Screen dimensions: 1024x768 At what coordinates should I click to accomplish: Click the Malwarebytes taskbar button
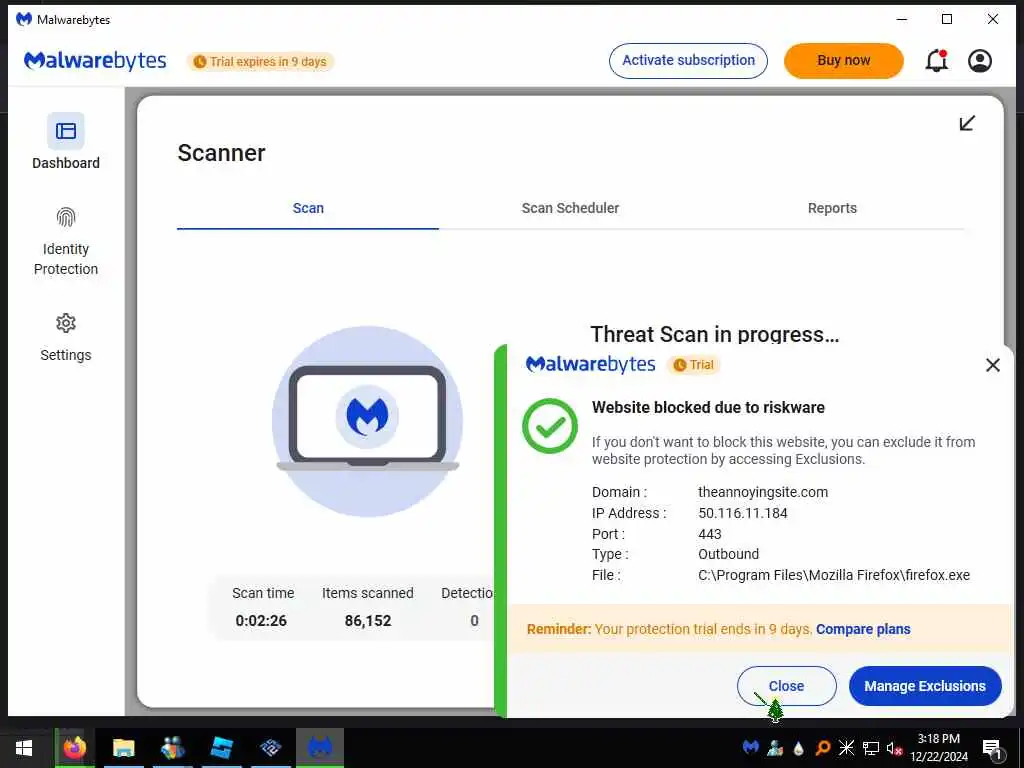(x=319, y=748)
